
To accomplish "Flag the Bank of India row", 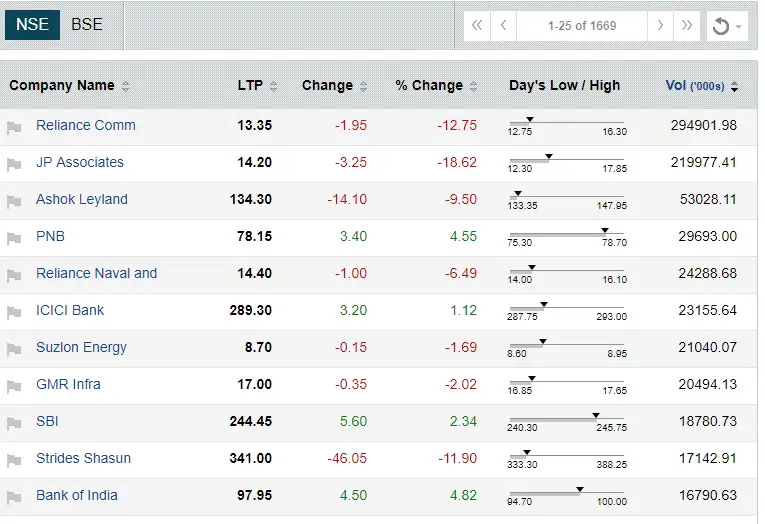I will tap(14, 498).
